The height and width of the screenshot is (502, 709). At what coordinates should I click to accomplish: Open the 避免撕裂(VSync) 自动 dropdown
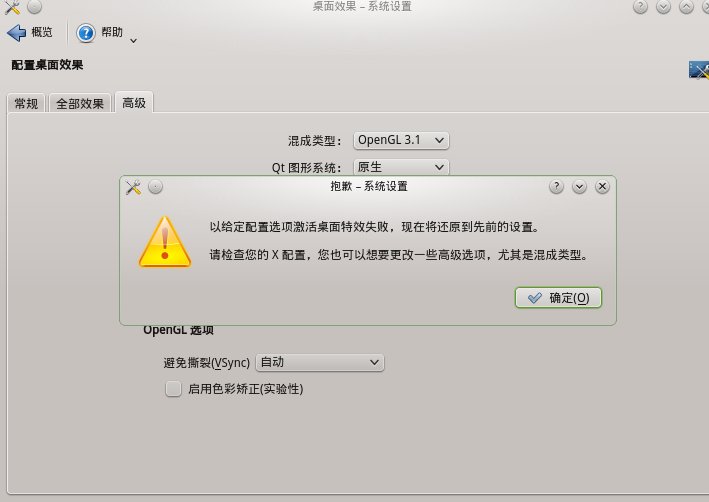tap(320, 362)
